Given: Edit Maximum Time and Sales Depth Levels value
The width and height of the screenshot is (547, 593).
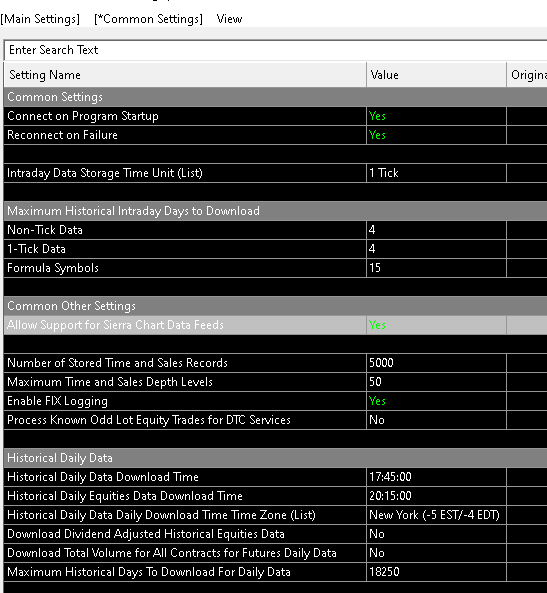Looking at the screenshot, I should click(436, 382).
